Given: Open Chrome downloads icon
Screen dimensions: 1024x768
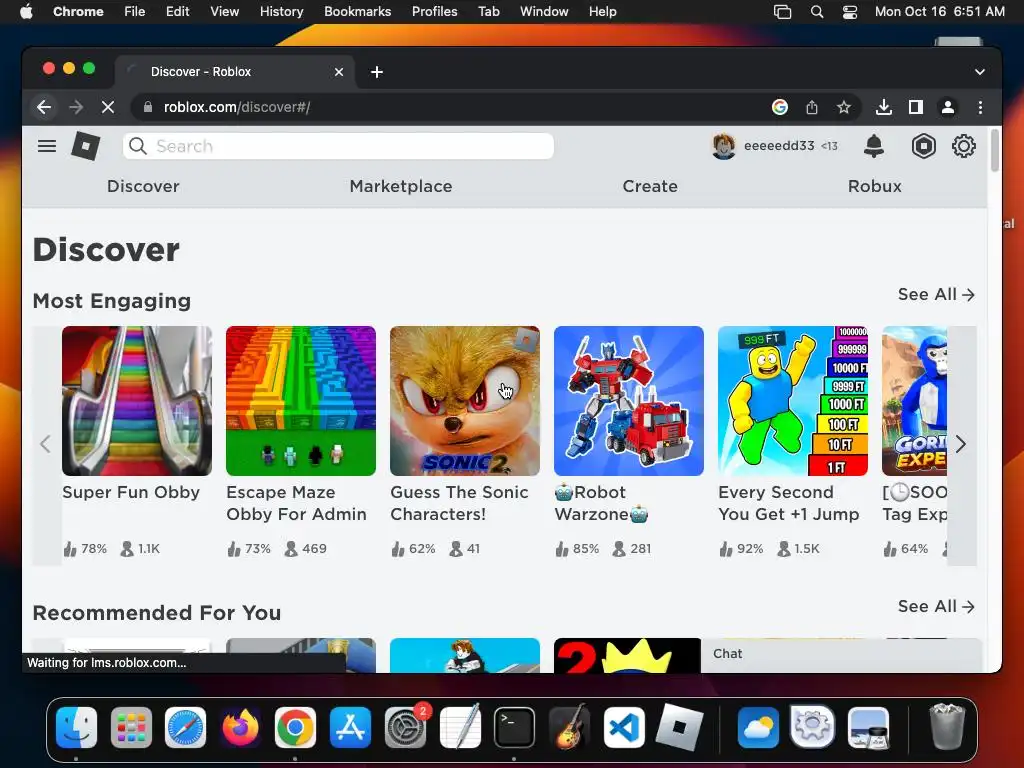Looking at the screenshot, I should tap(884, 107).
